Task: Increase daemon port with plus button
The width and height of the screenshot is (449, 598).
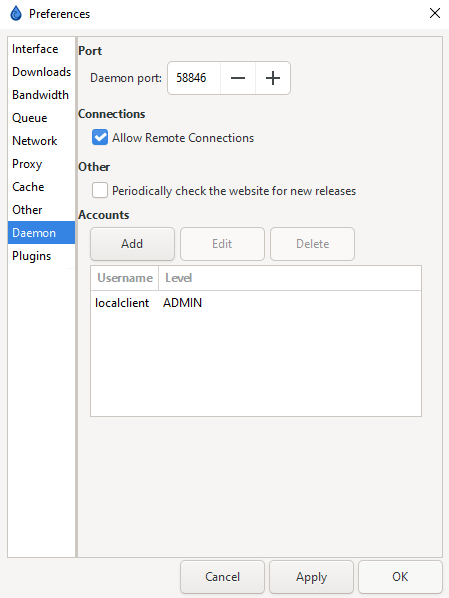Action: click(273, 78)
